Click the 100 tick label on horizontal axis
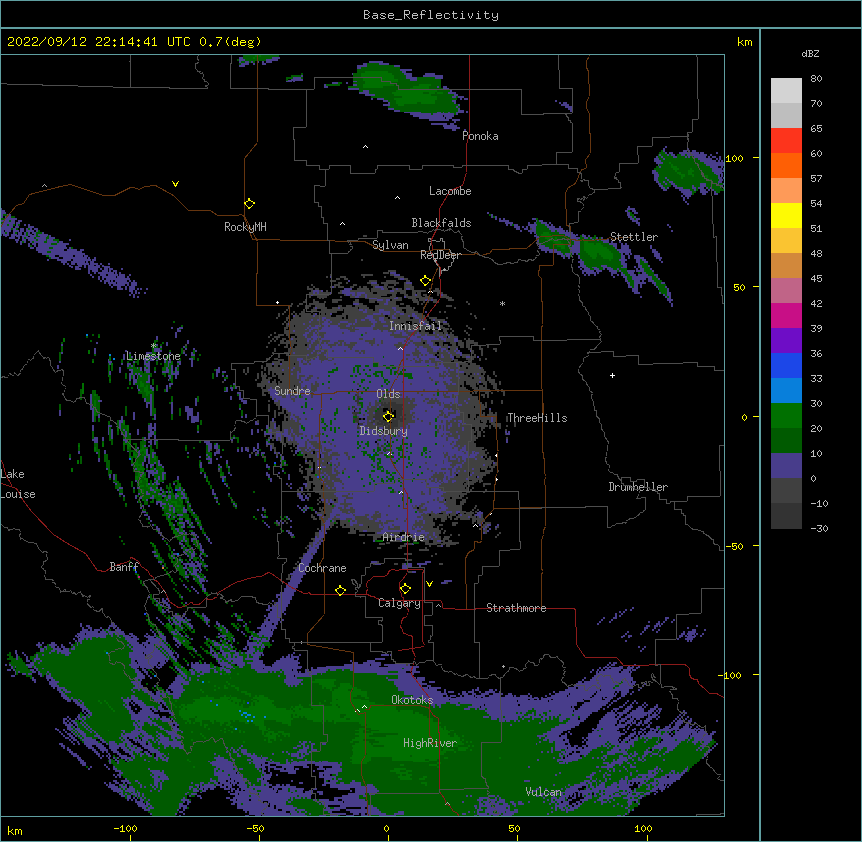 point(643,828)
